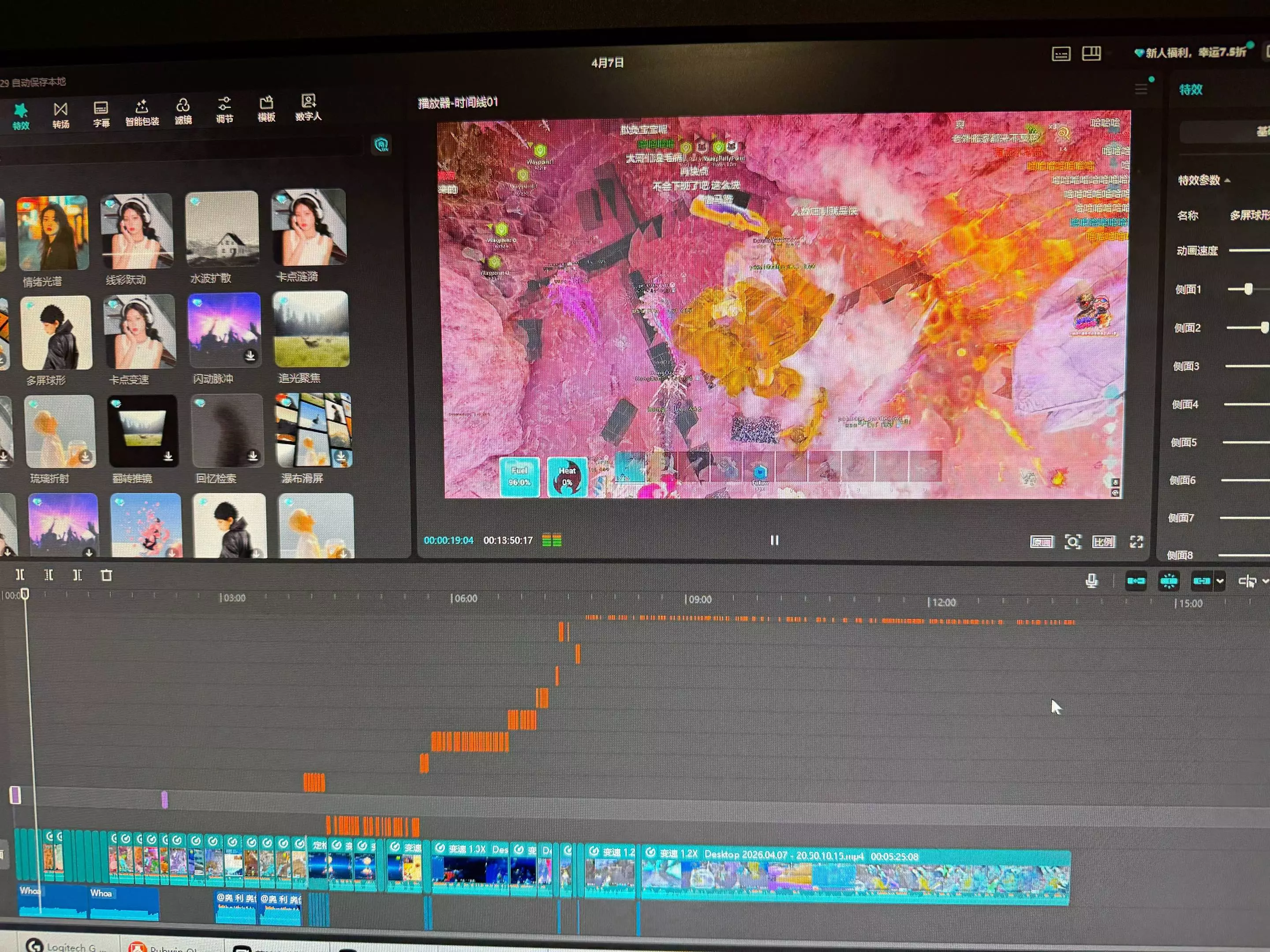1270x952 pixels.
Task: Click the delete trash icon in timeline toolbar
Action: click(106, 576)
